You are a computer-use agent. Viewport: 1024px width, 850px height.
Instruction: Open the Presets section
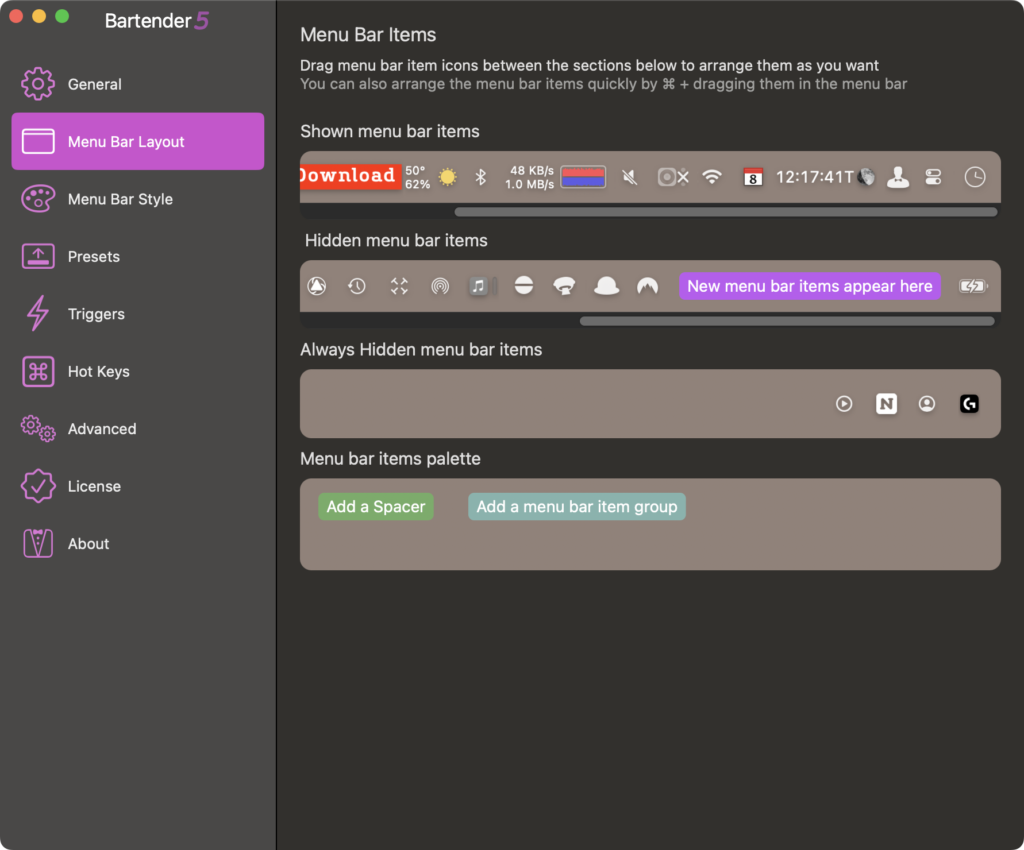93,256
